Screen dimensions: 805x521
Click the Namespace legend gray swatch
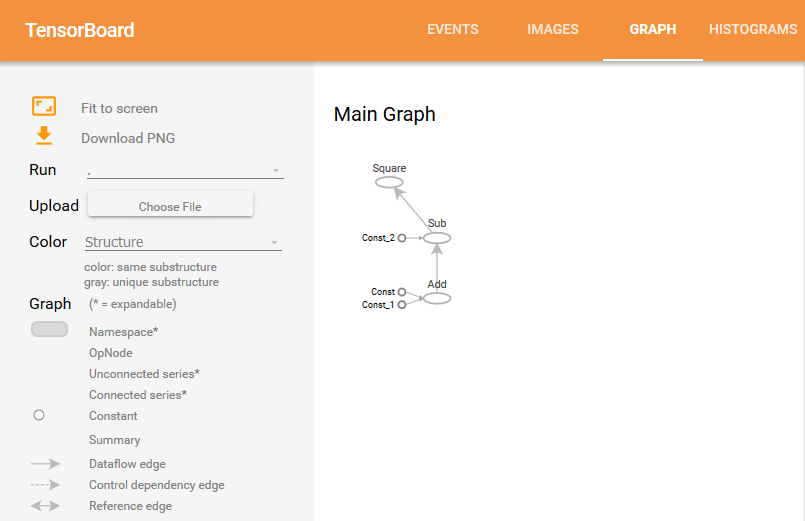pyautogui.click(x=49, y=329)
